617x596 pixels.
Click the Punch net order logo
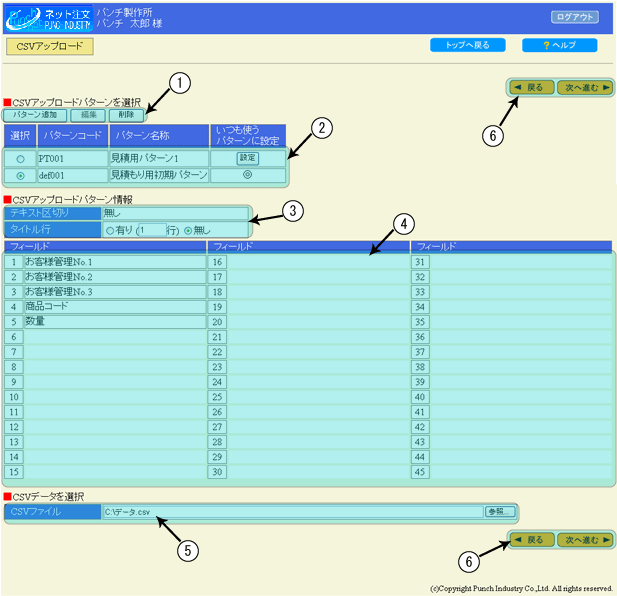click(49, 18)
